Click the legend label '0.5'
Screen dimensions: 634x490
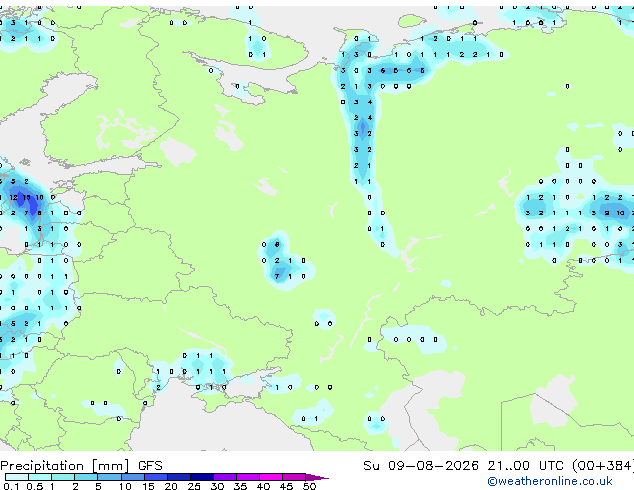(34, 486)
